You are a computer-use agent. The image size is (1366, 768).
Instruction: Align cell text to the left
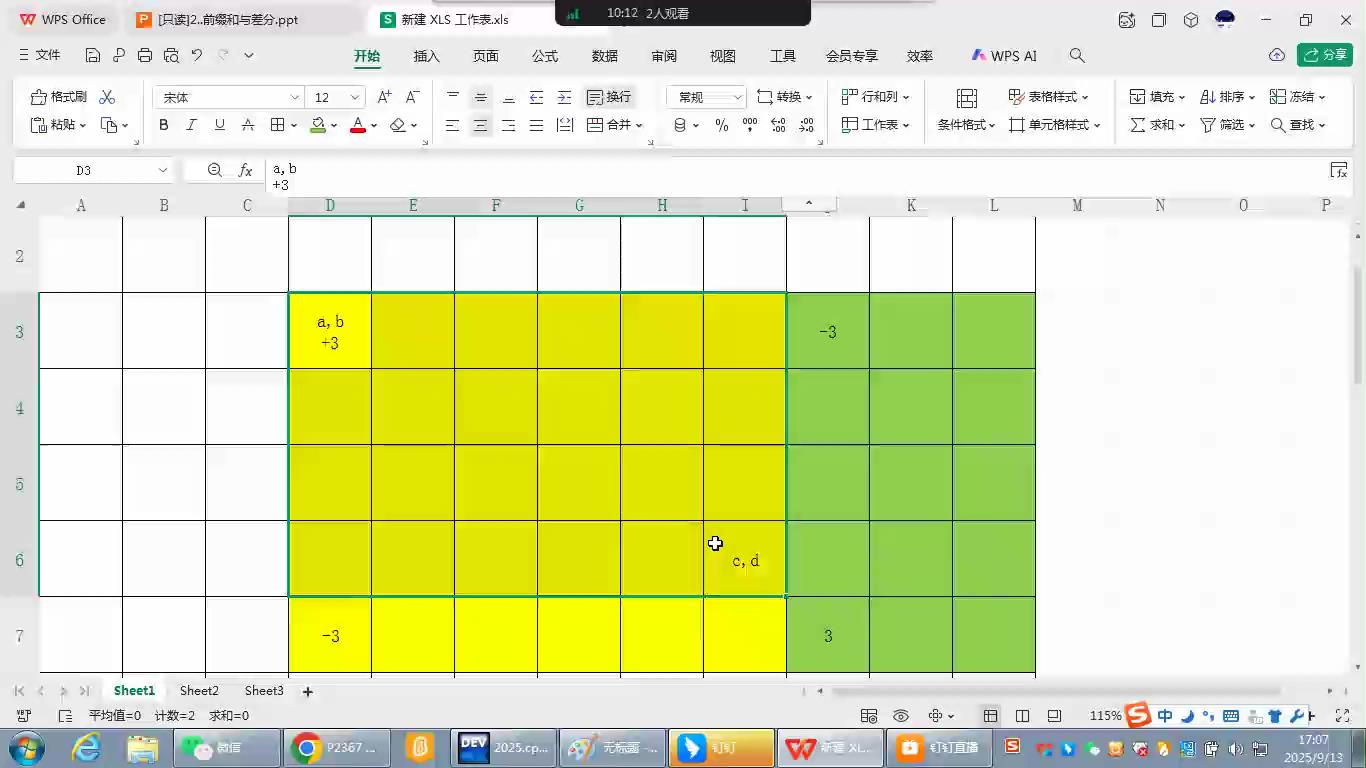tap(453, 125)
